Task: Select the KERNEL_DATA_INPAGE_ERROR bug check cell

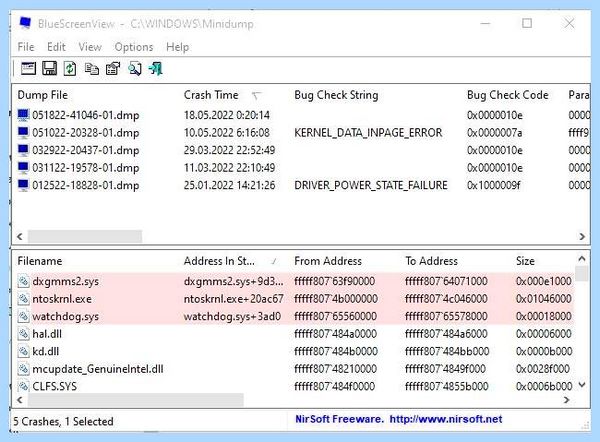Action: coord(368,133)
